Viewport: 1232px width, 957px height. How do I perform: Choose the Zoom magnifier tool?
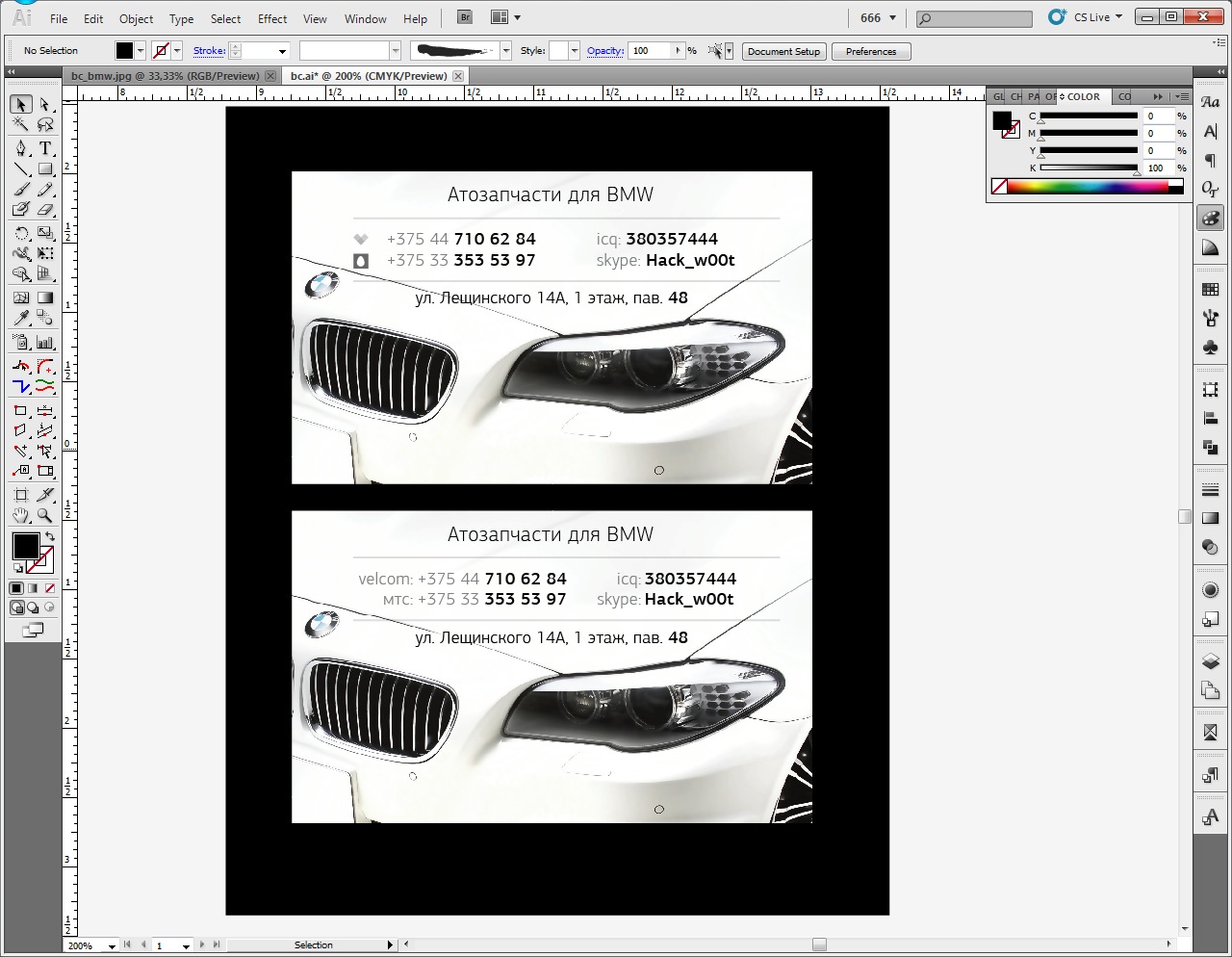pyautogui.click(x=45, y=516)
